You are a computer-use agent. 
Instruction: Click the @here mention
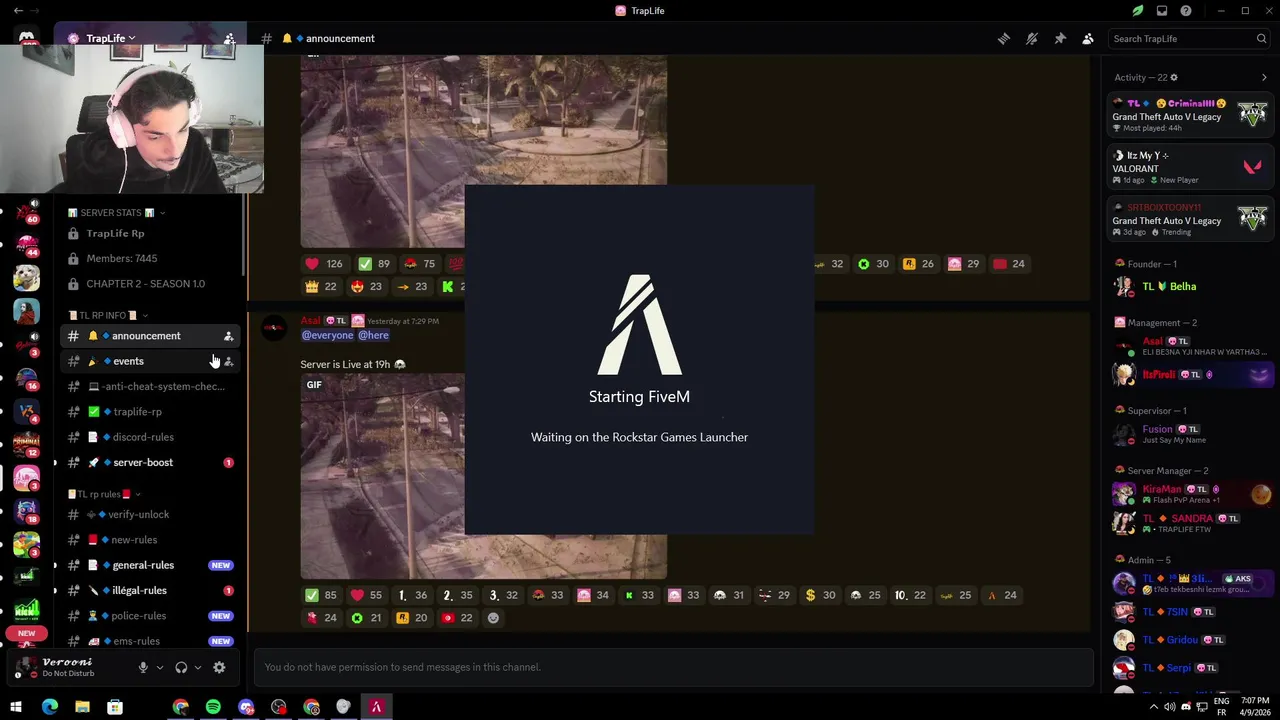373,335
